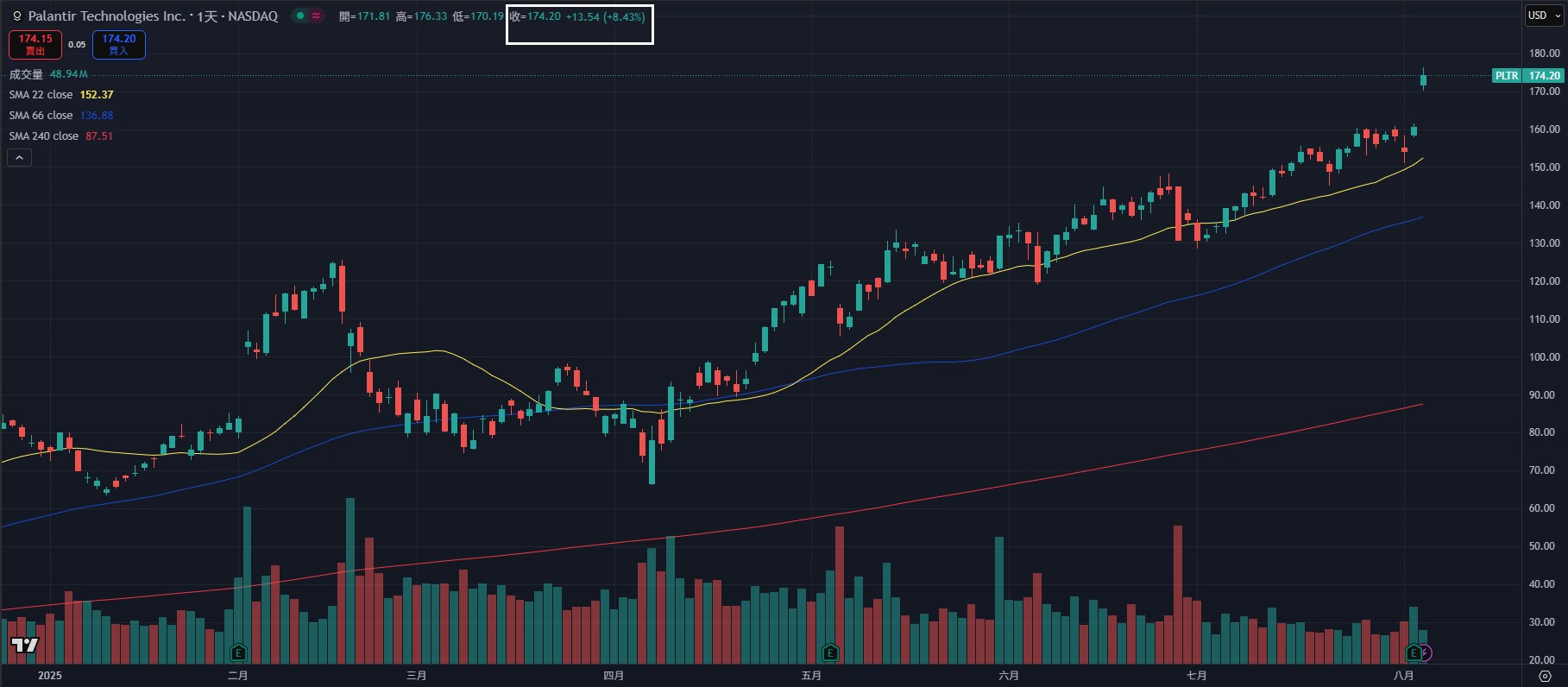Open the TradingView logo at bottom left
The height and width of the screenshot is (687, 1568).
click(x=24, y=645)
